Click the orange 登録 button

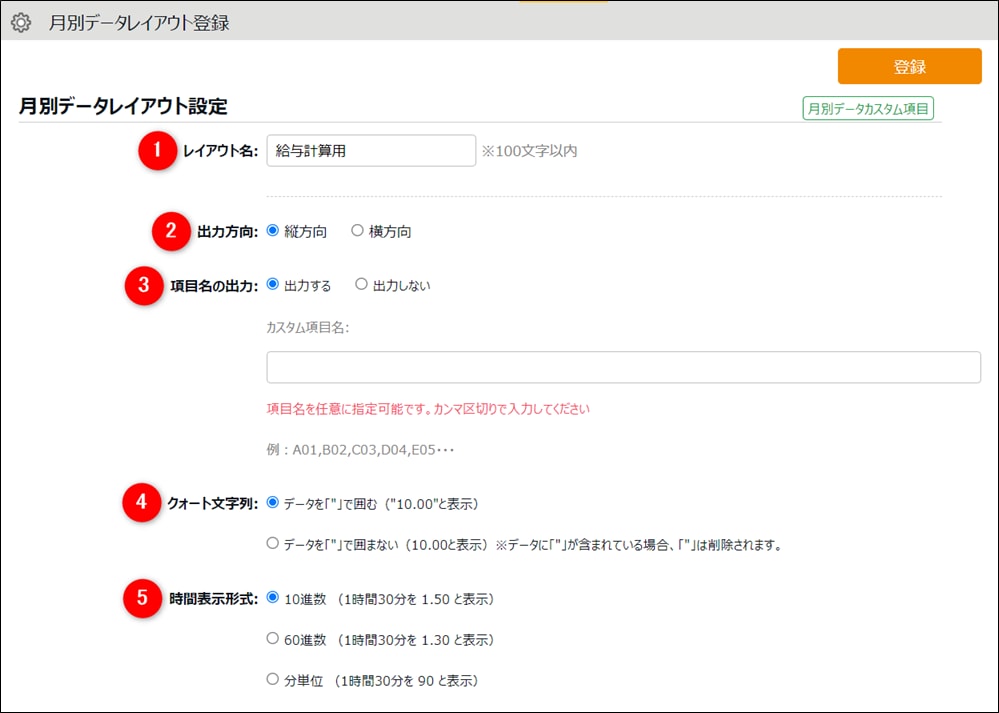(x=909, y=66)
